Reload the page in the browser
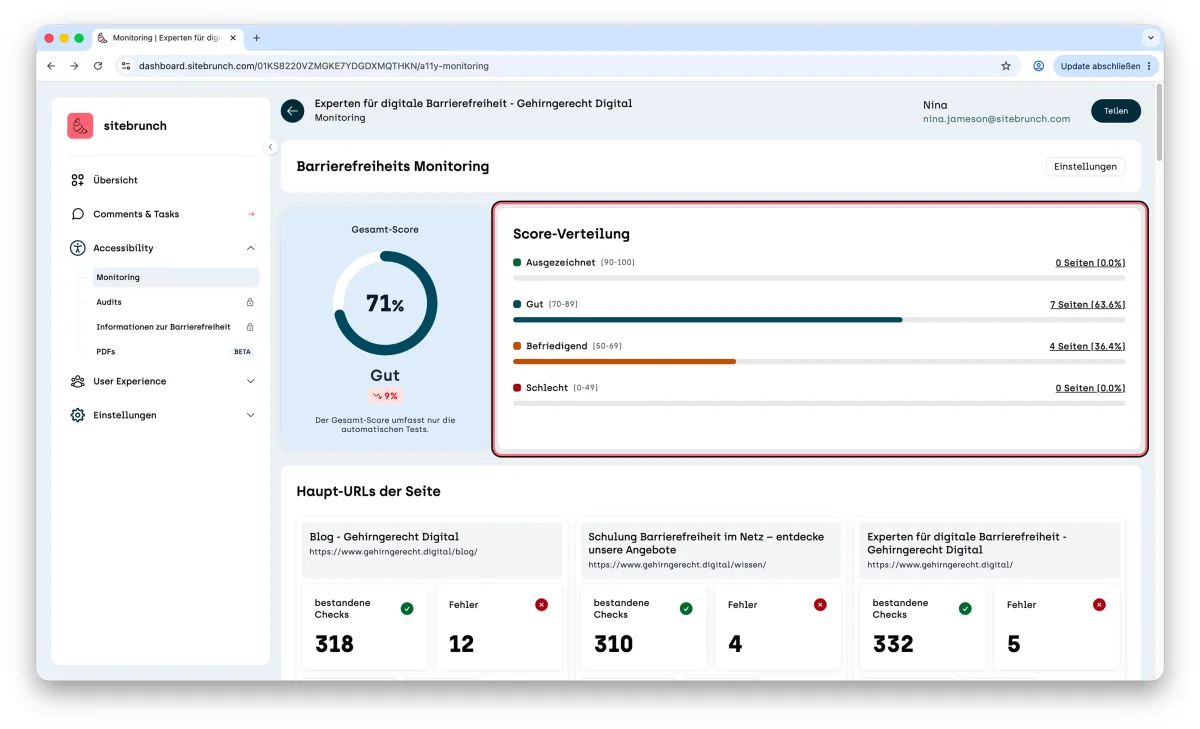Screen dimensions: 1200x729 [98, 66]
